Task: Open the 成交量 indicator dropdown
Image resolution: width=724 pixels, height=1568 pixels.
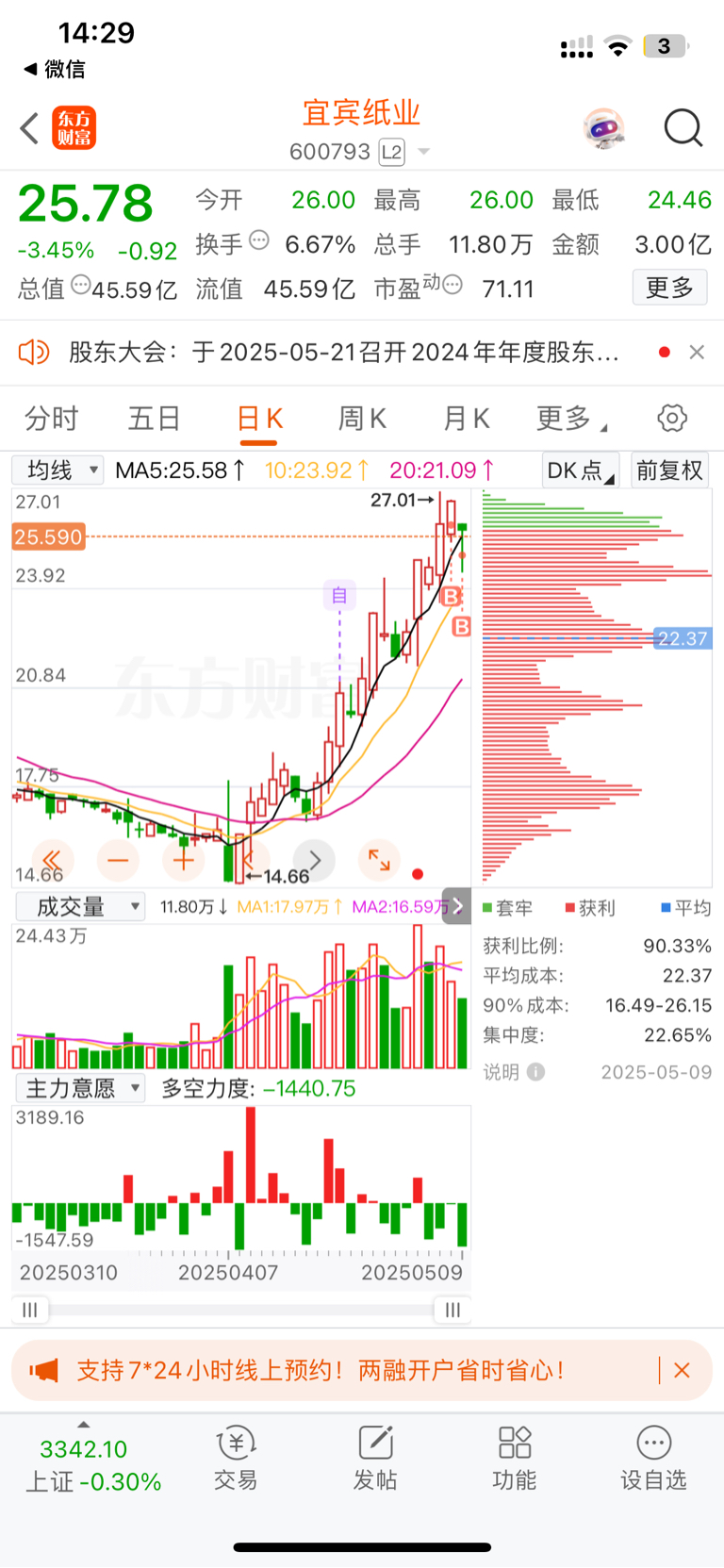Action: coord(81,907)
